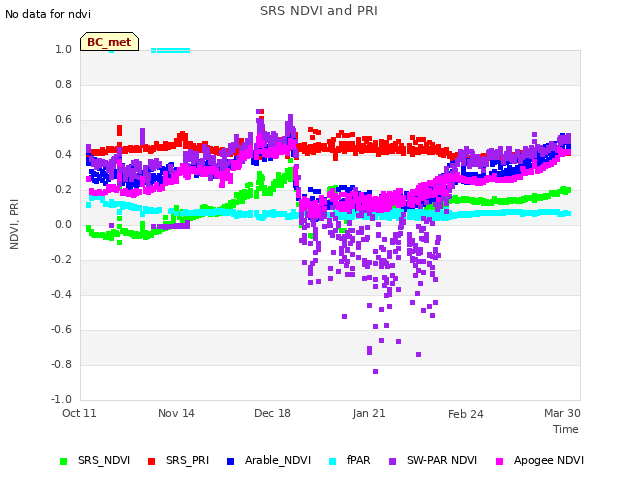Viewport: 640px width, 480px height.
Task: Toggle the SW-PAR NDVI legend label
Action: point(442,460)
